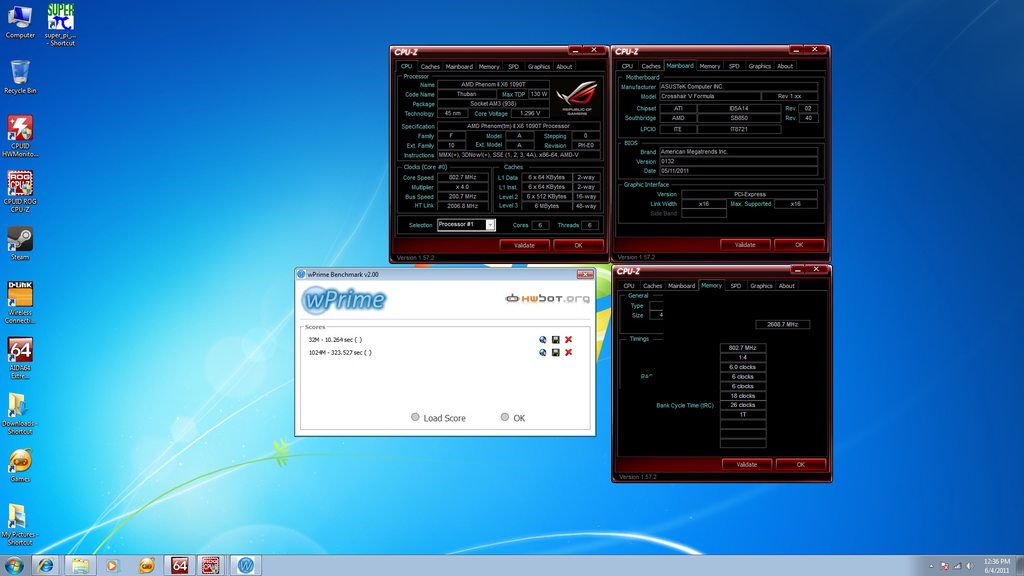Open Caches tab in the CPU-Z timings window
Image resolution: width=1024 pixels, height=576 pixels.
point(652,285)
